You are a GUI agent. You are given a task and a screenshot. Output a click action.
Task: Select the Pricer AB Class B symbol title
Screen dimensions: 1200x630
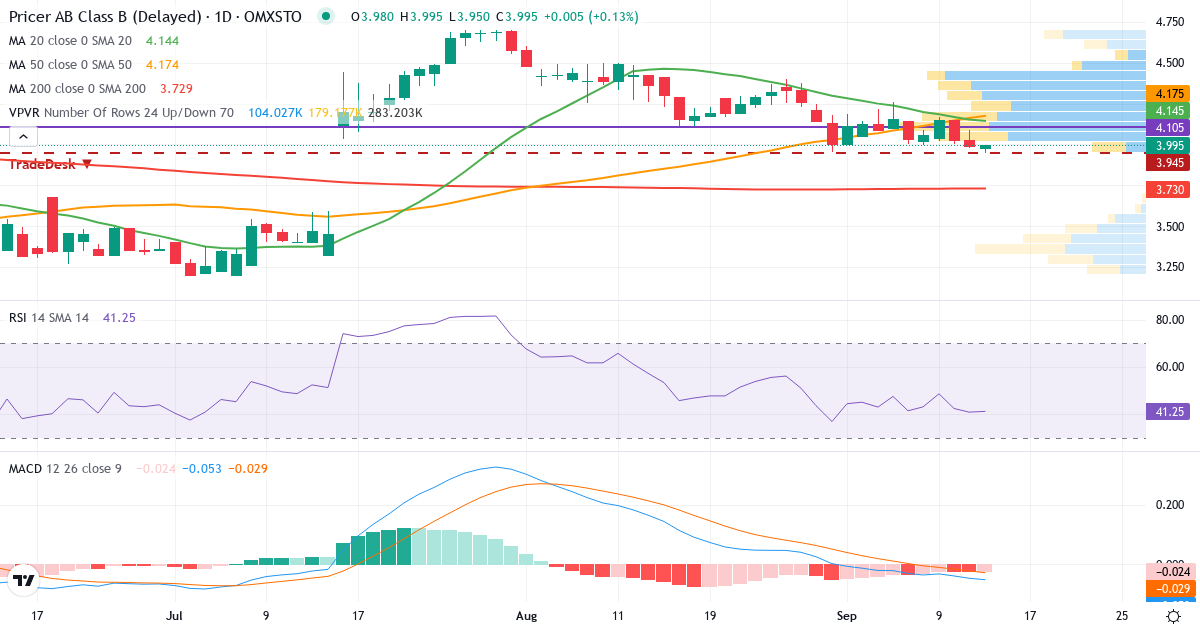point(155,17)
